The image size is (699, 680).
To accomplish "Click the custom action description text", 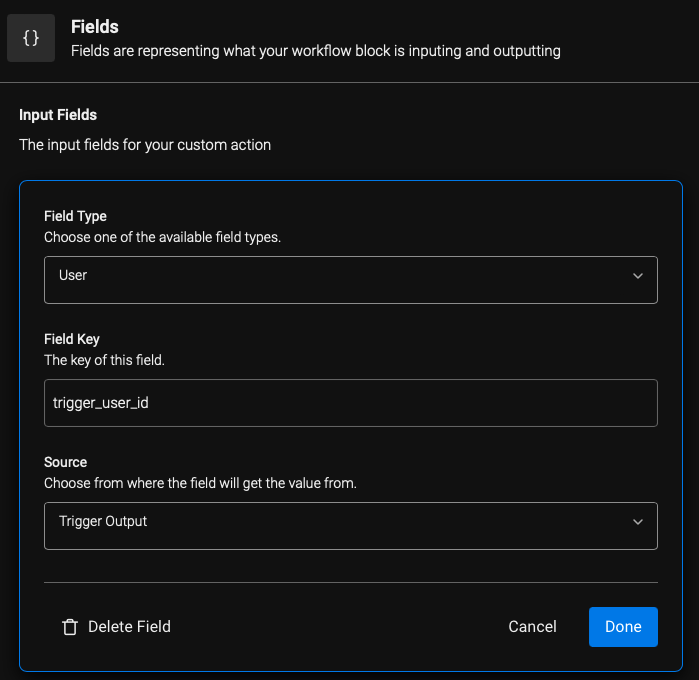I will click(145, 145).
